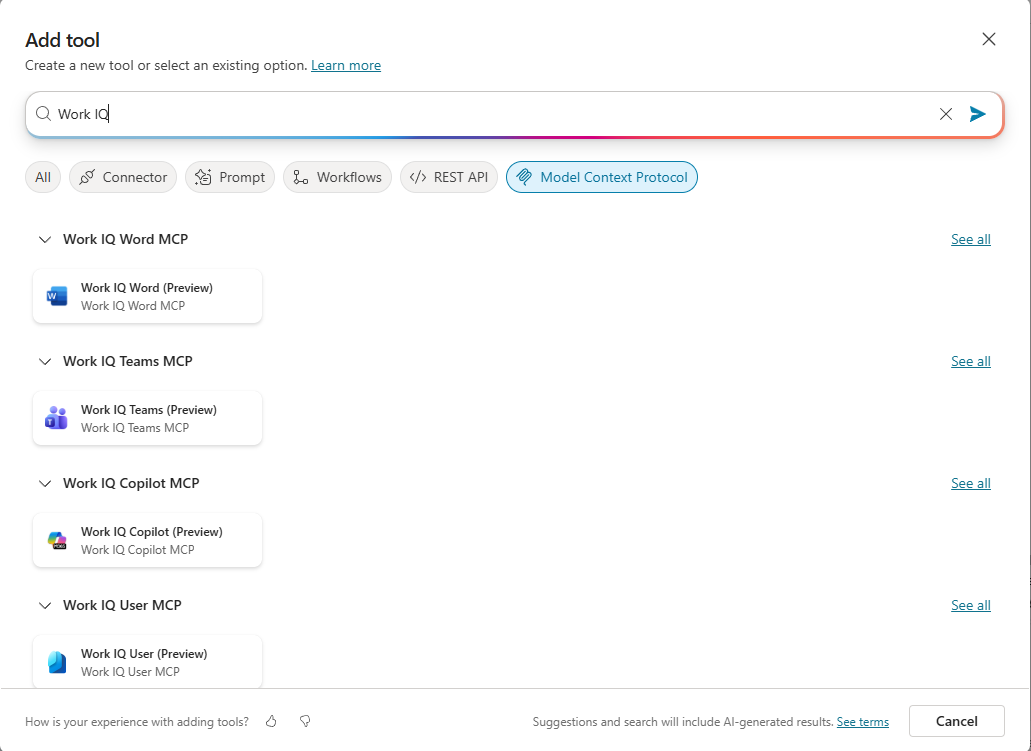1031x751 pixels.
Task: Click the Copilot app icon
Action: [57, 540]
